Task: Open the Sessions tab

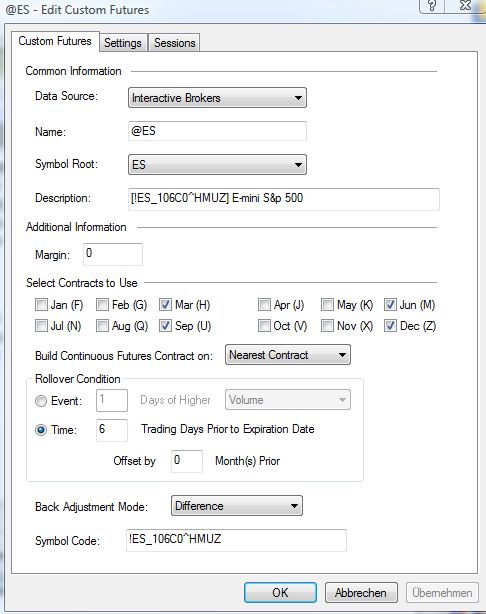Action: [174, 43]
